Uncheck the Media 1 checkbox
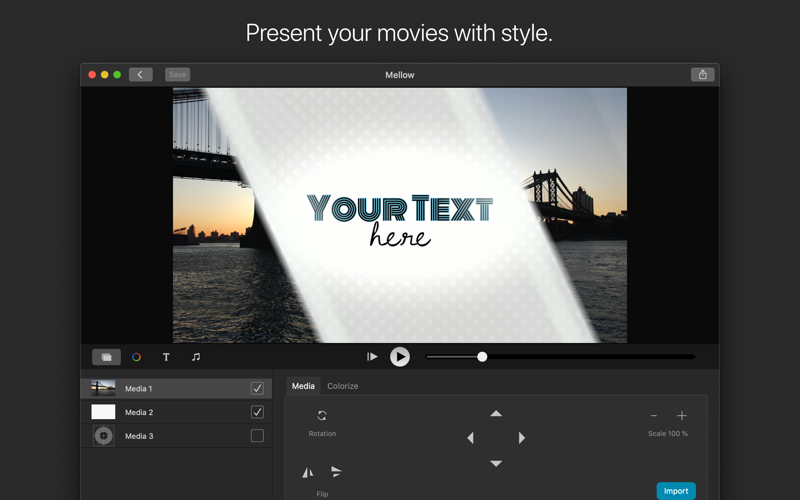The width and height of the screenshot is (800, 500). click(257, 388)
